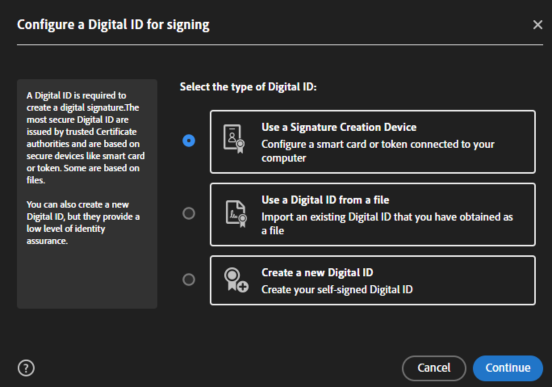
Task: Click the ribbon with plus sign icon
Action: coord(236,280)
